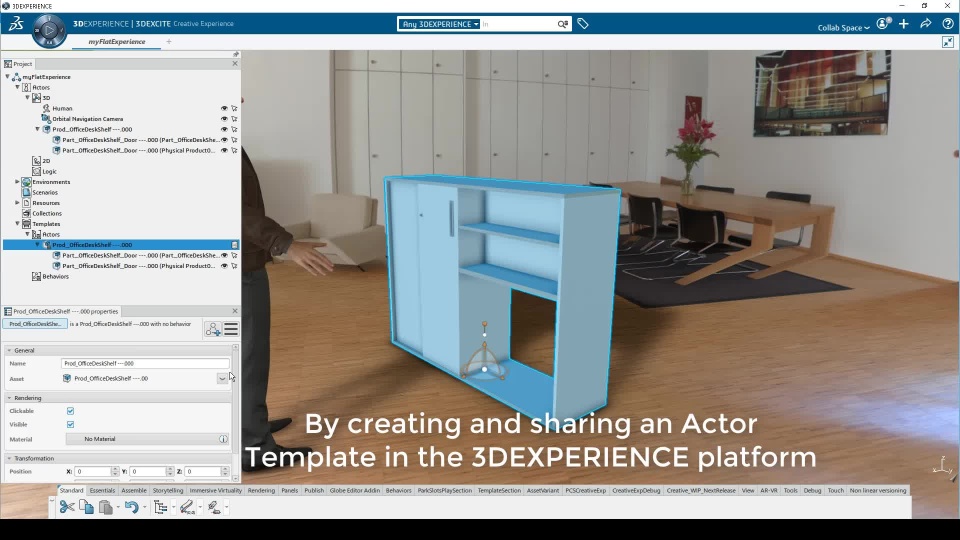960x540 pixels.
Task: Toggle visibility of Prod_OfficeDeskShelf under 3D
Action: 224,129
